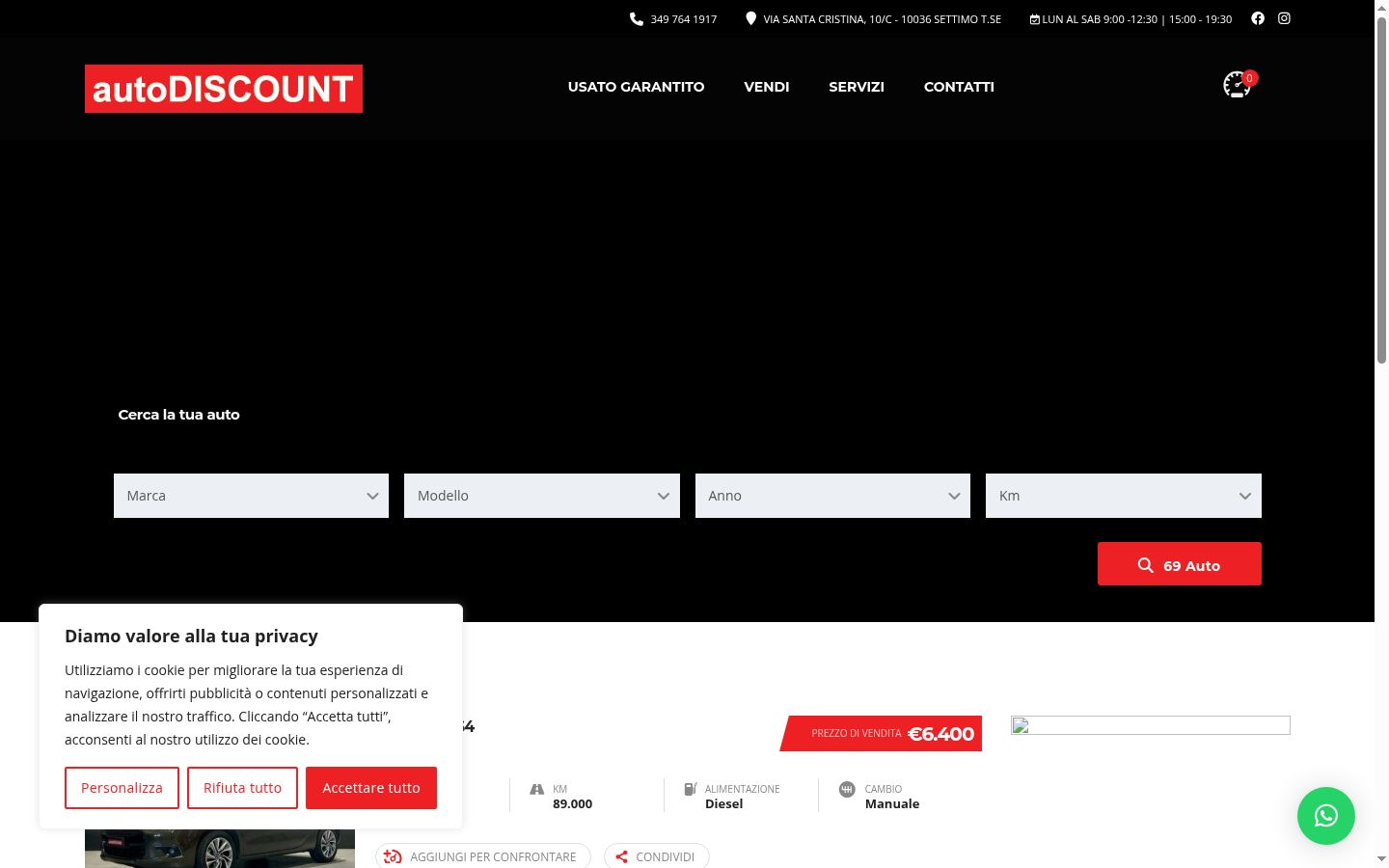The width and height of the screenshot is (1389, 868).
Task: Open the WhatsApp chat button
Action: point(1326,816)
